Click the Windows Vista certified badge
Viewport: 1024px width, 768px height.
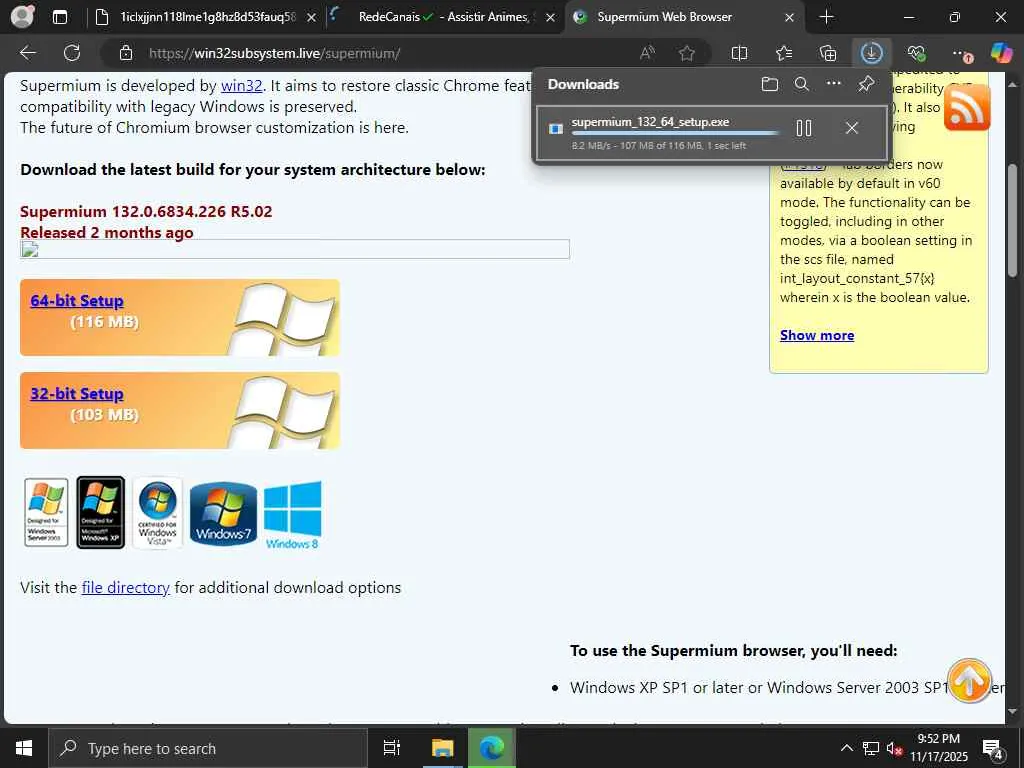[x=157, y=513]
